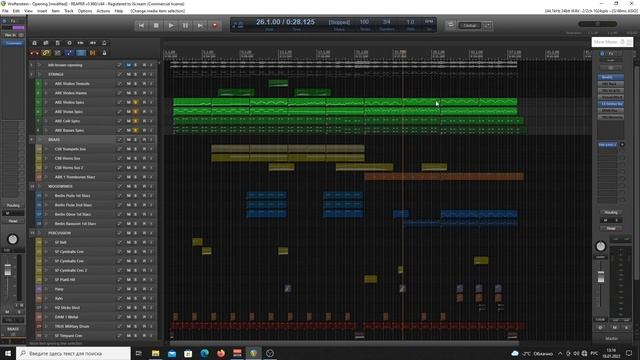Toggle the lock icon in the toolbar

pos(104,53)
